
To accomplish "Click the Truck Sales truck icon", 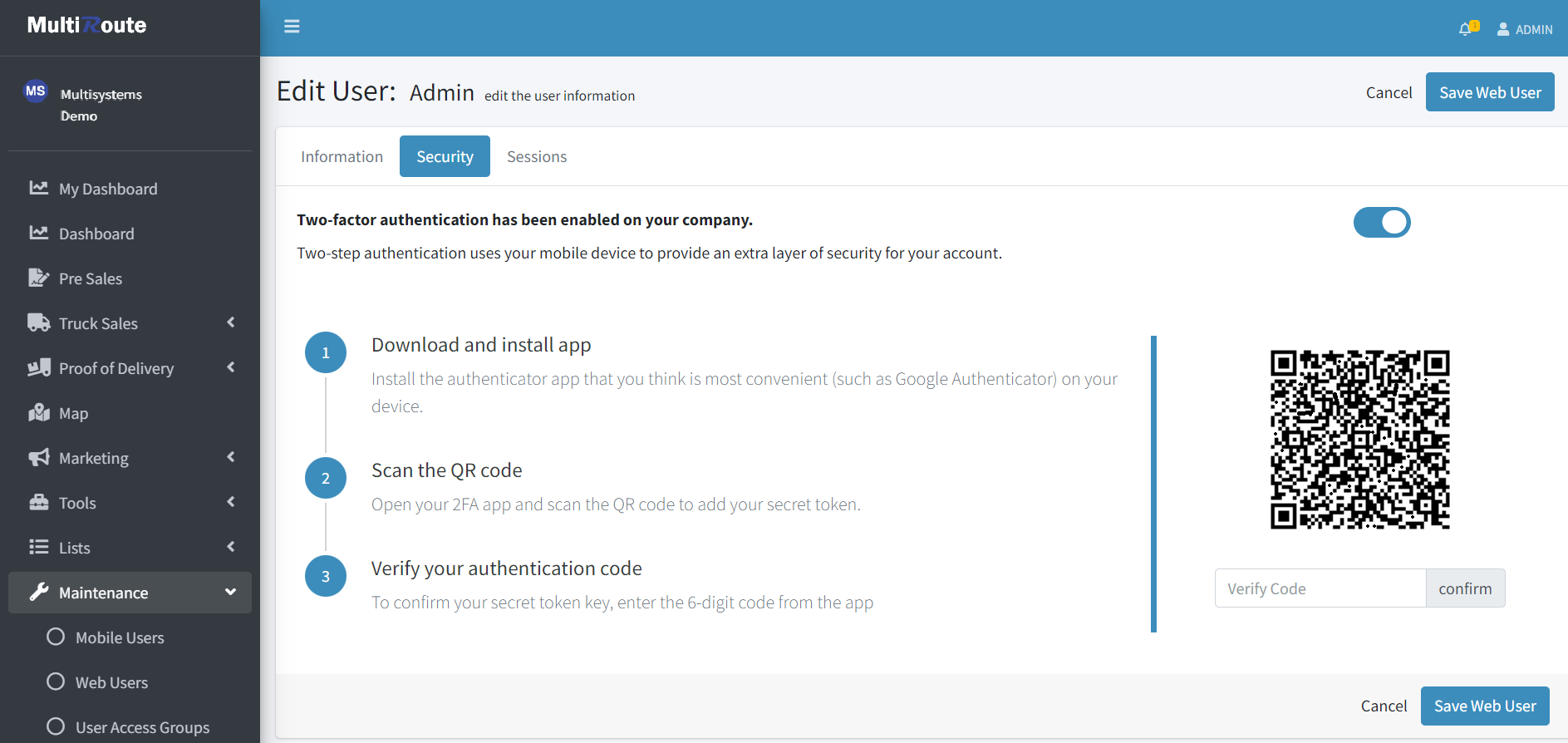I will (x=38, y=322).
